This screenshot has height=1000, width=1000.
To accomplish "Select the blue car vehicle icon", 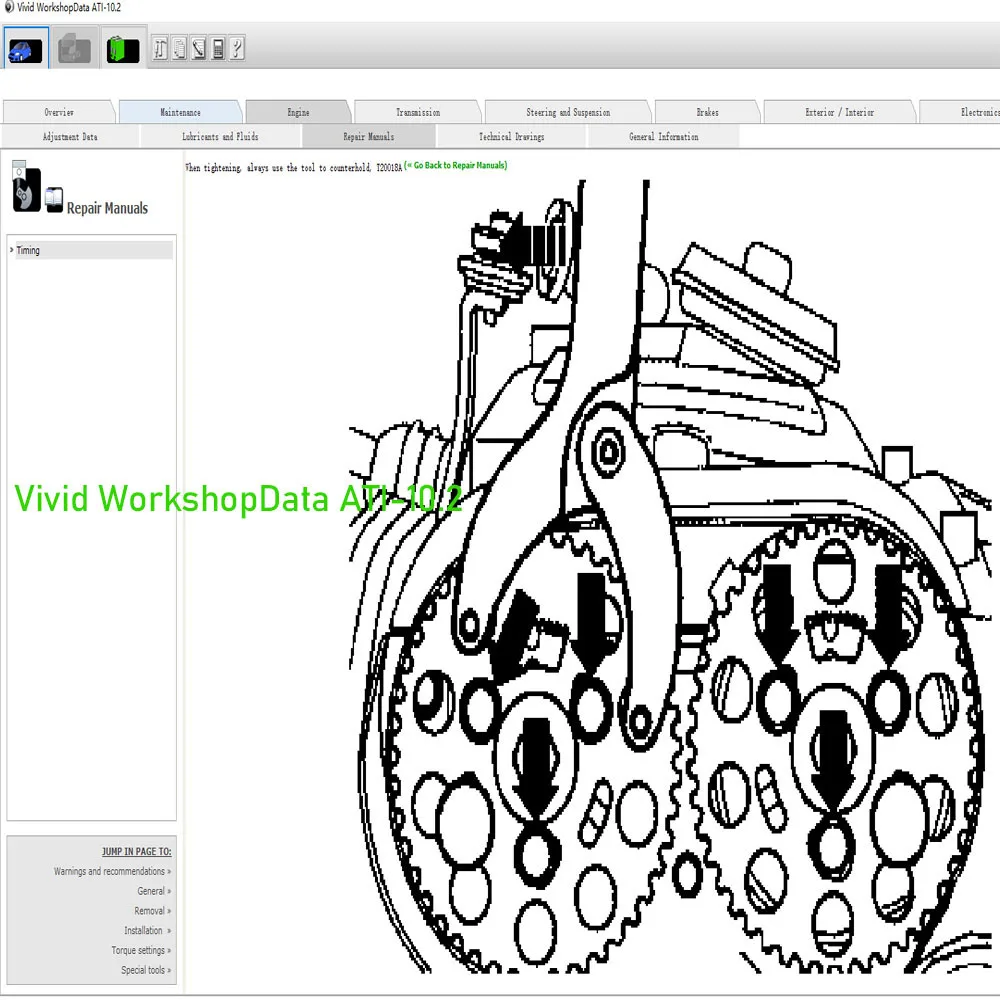I will (x=26, y=49).
